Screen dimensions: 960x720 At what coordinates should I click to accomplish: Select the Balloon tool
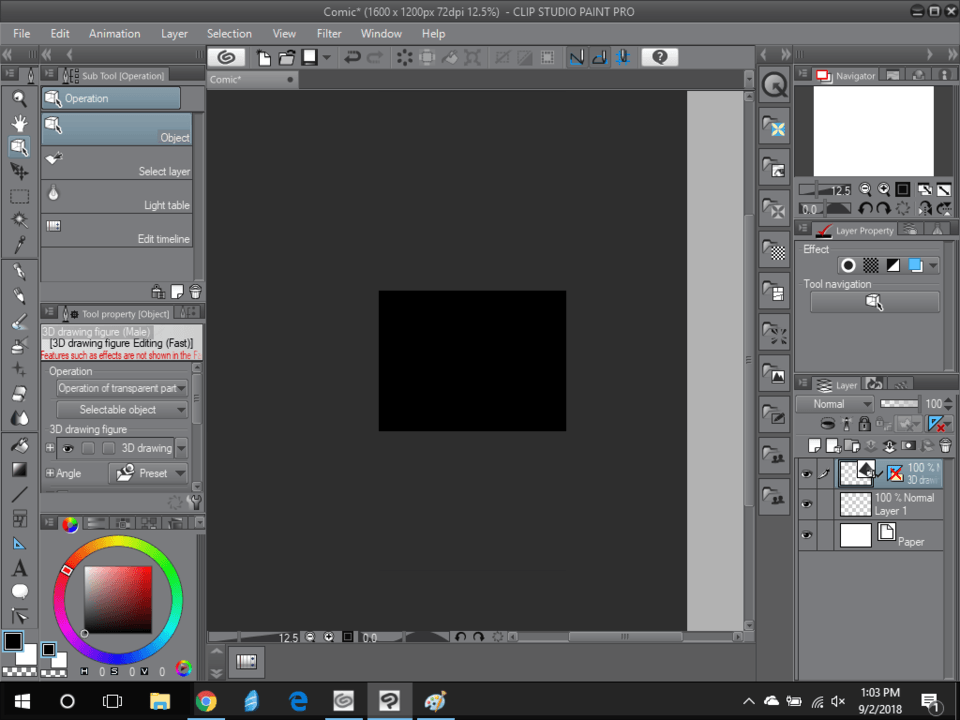pyautogui.click(x=20, y=591)
